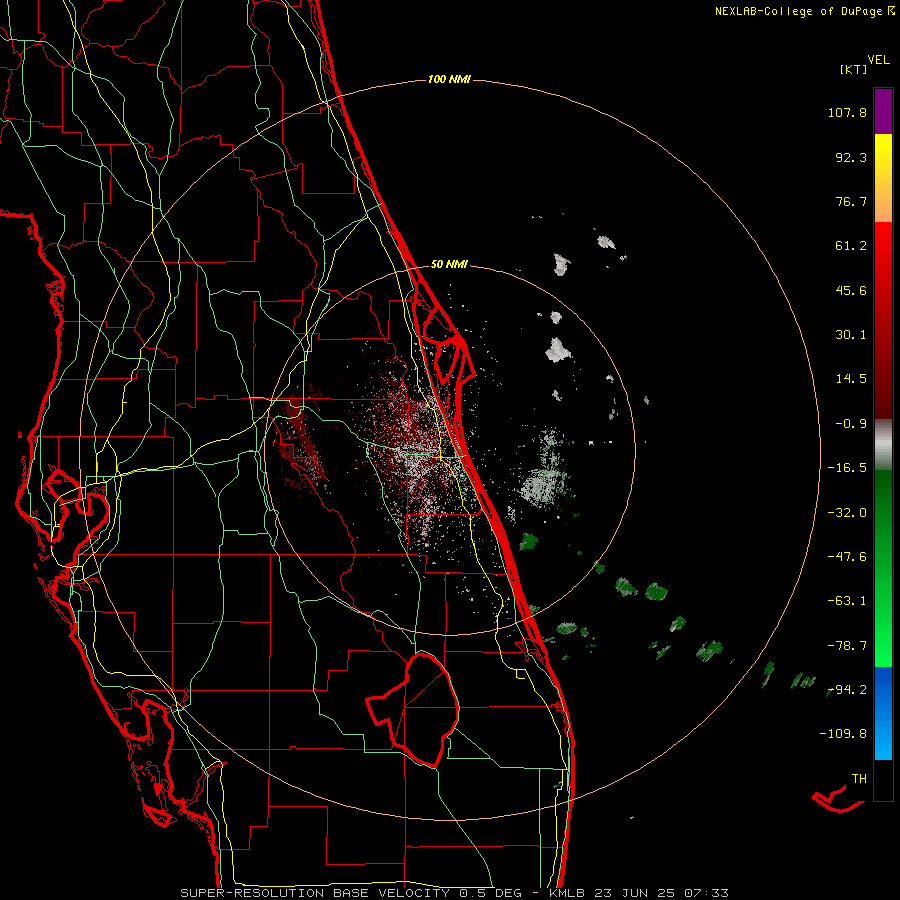
Task: Click the -32.0 velocity label
Action: tap(847, 513)
